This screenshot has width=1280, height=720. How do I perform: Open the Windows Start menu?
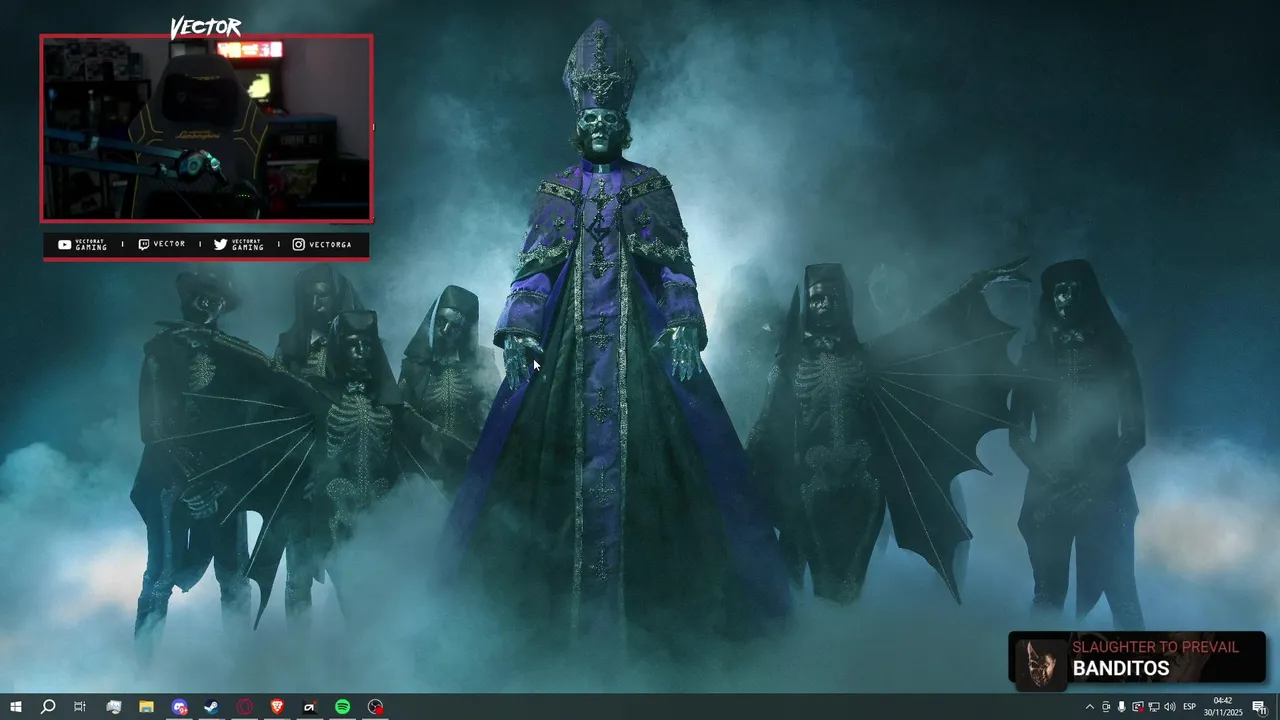(15, 707)
